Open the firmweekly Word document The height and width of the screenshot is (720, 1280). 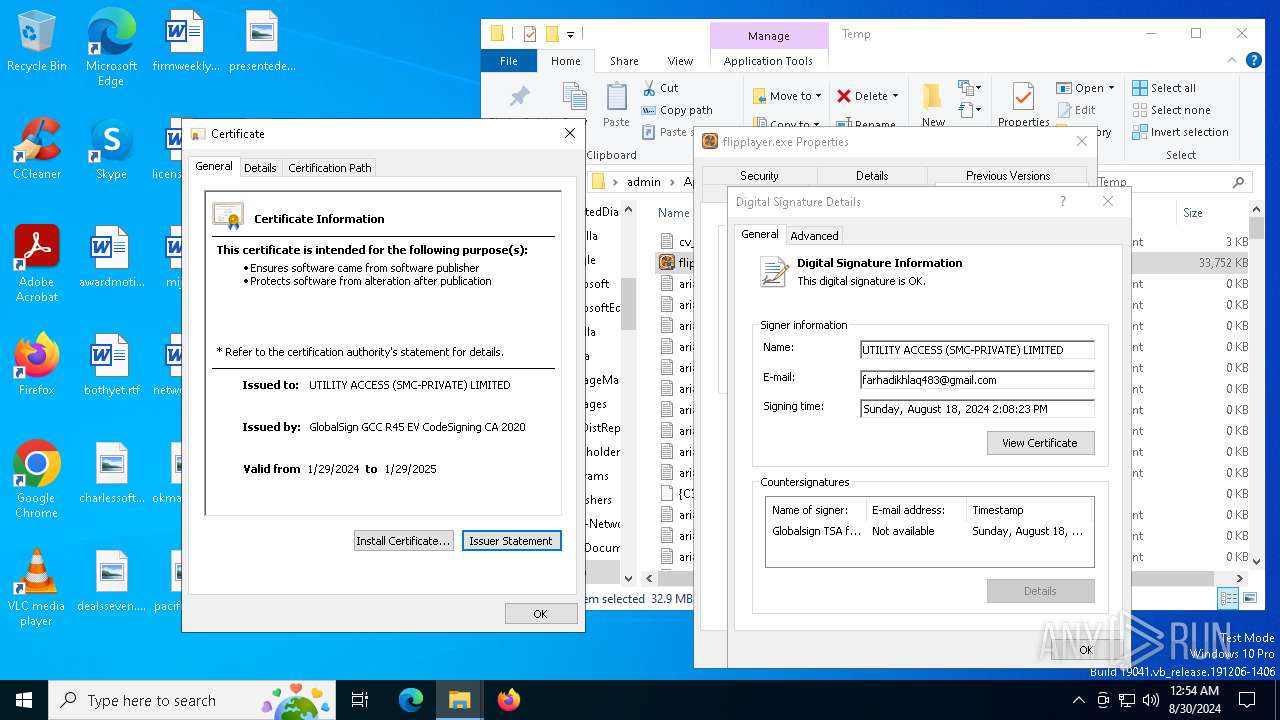[x=185, y=42]
